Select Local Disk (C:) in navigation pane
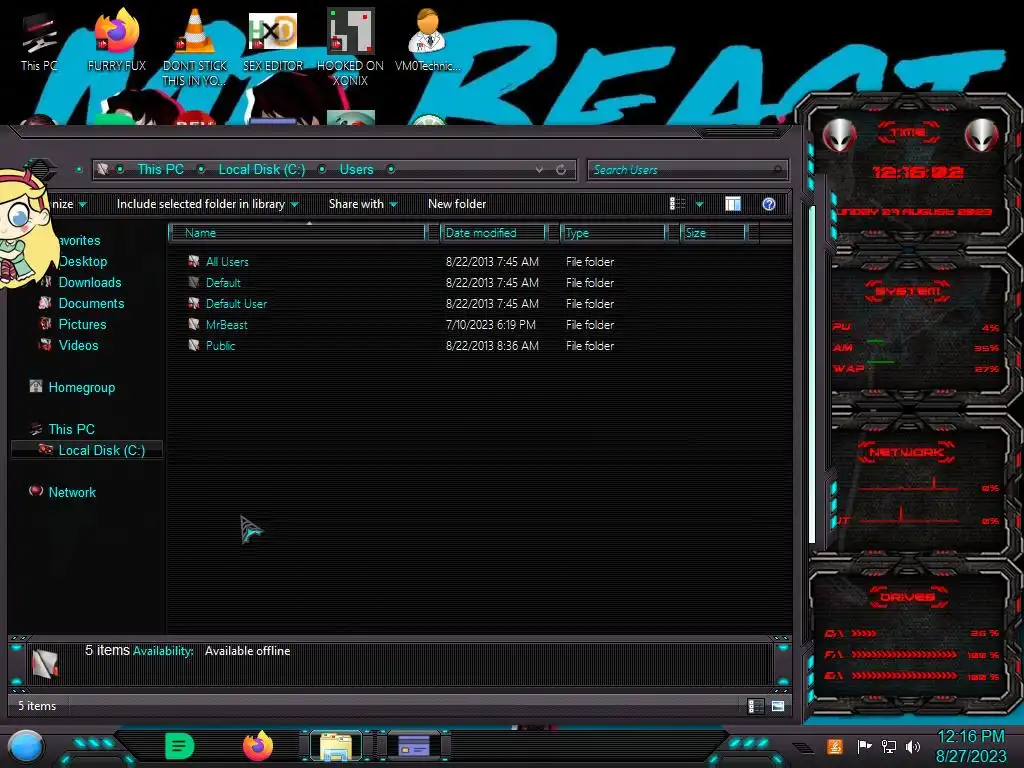The image size is (1024, 768). 102,451
